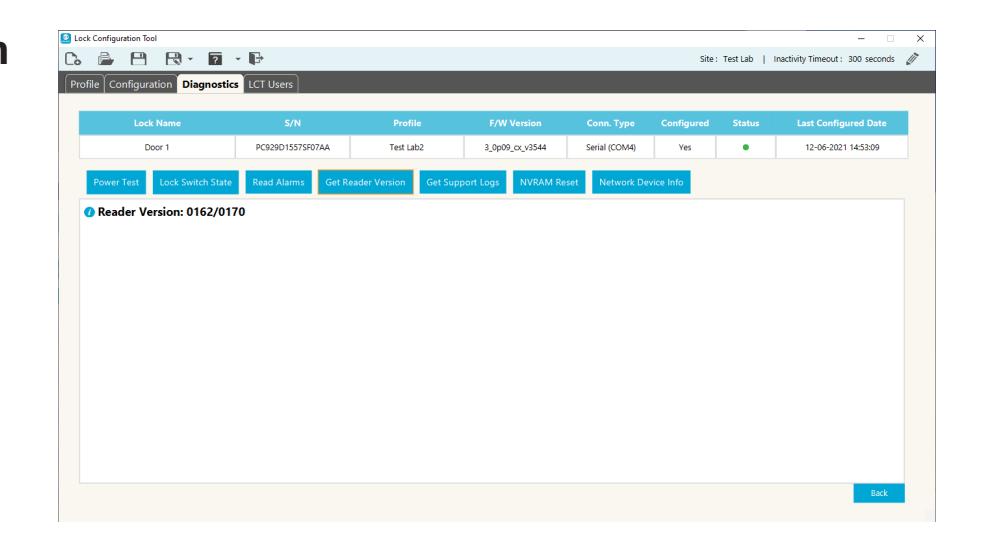
Task: Click the F/W Version column header
Action: click(515, 123)
